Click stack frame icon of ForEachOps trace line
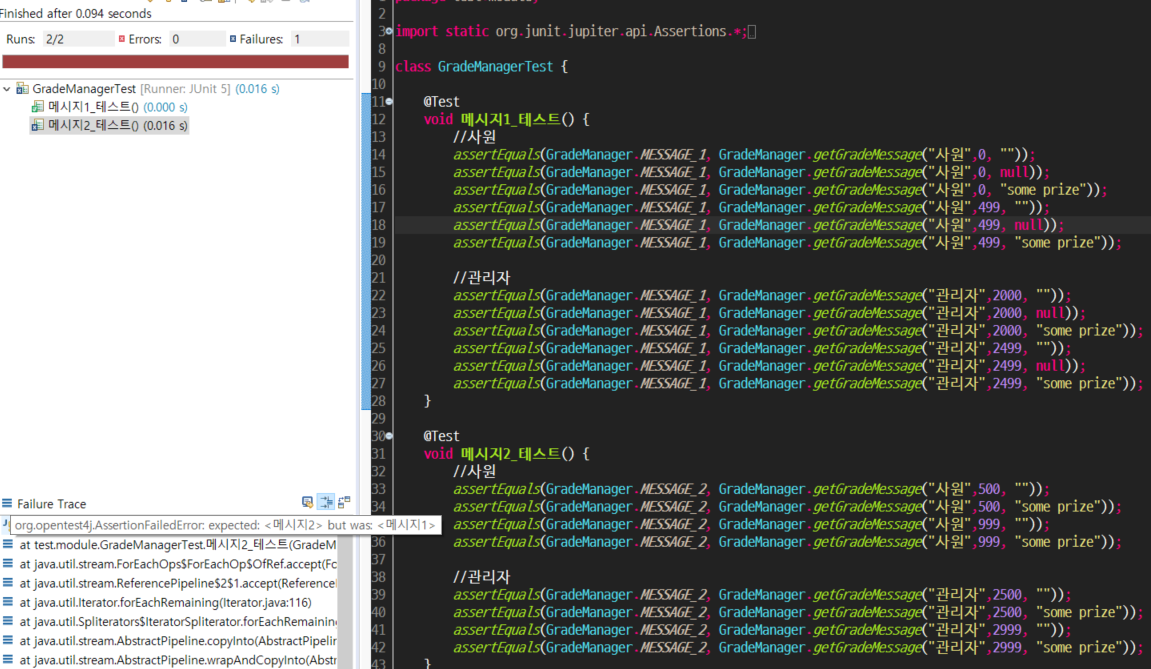Viewport: 1151px width, 669px height. (7, 563)
